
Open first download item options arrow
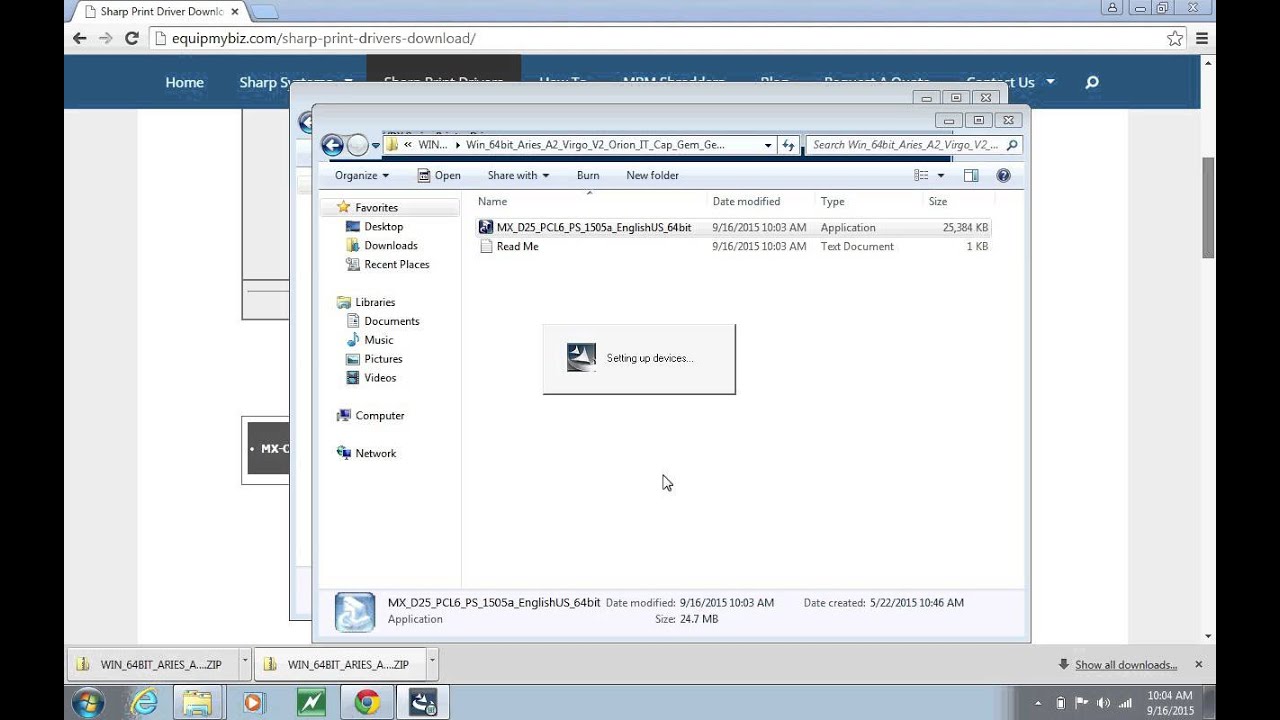244,662
